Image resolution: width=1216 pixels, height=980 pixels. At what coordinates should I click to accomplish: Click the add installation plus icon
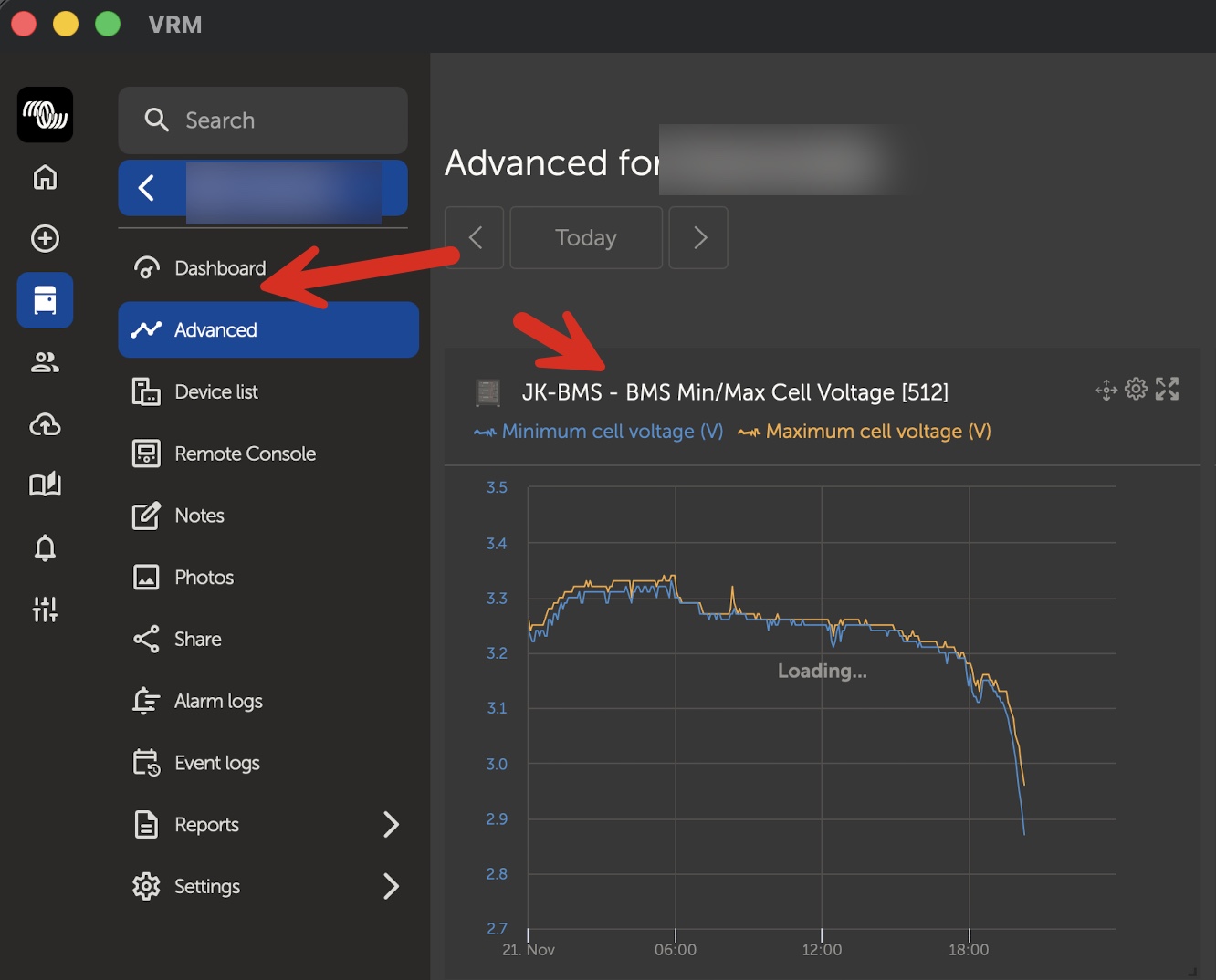pos(45,238)
